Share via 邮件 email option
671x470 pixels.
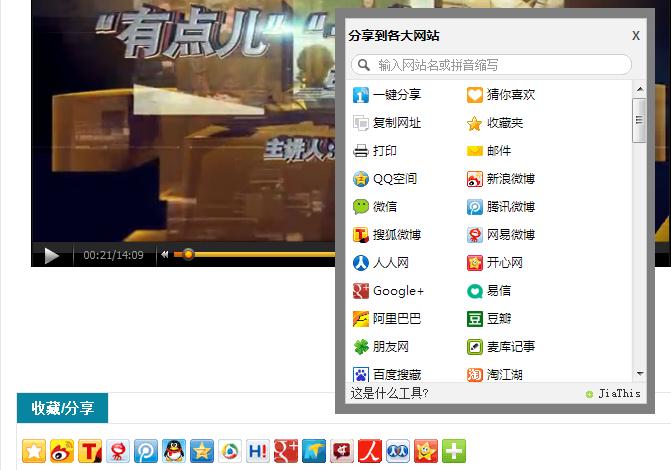click(498, 151)
